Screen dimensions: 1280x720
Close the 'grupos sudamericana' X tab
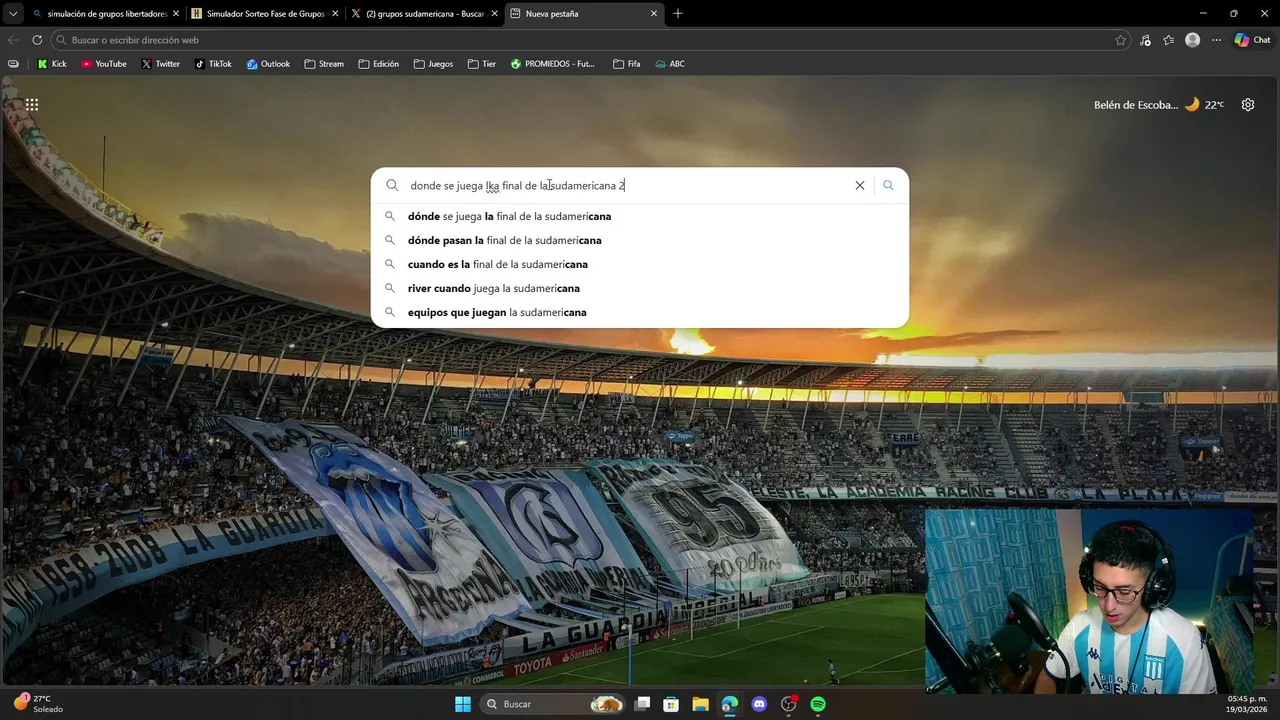(x=494, y=14)
